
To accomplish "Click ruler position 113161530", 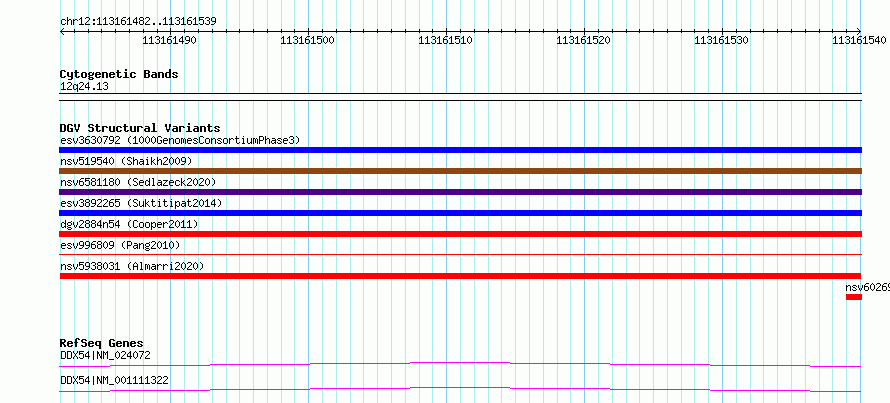I will tap(722, 40).
